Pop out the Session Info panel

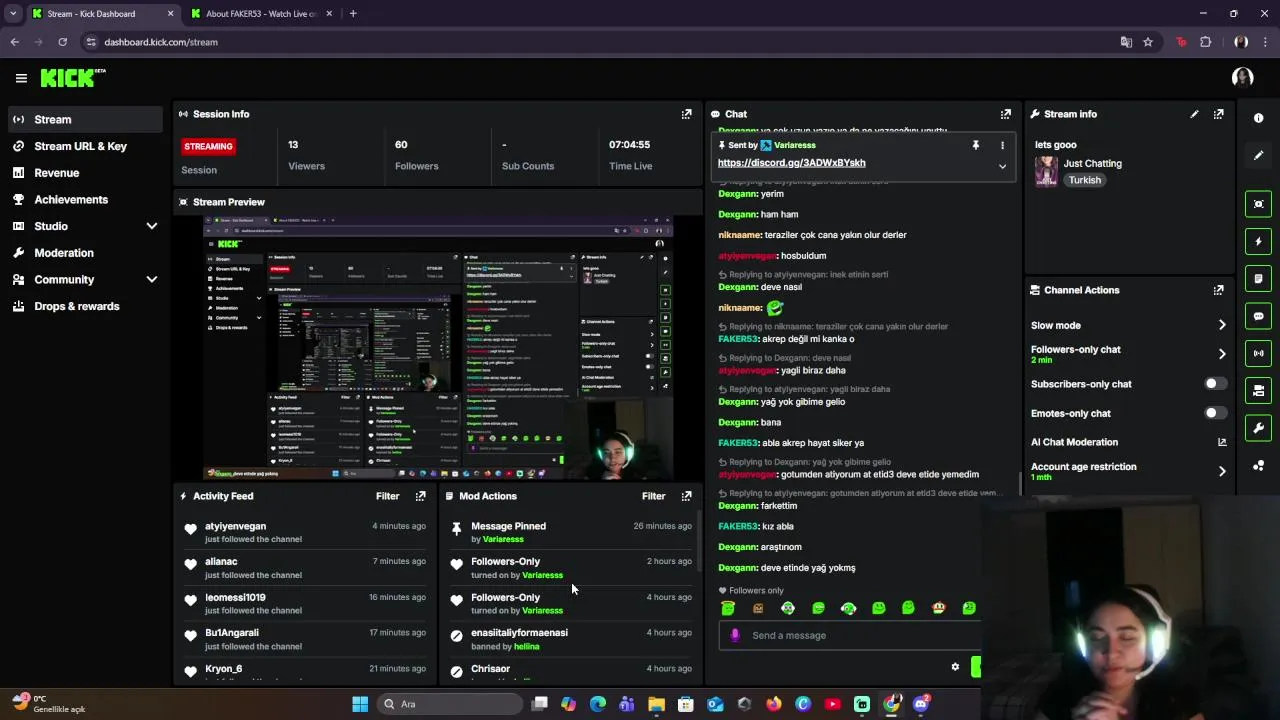point(686,114)
